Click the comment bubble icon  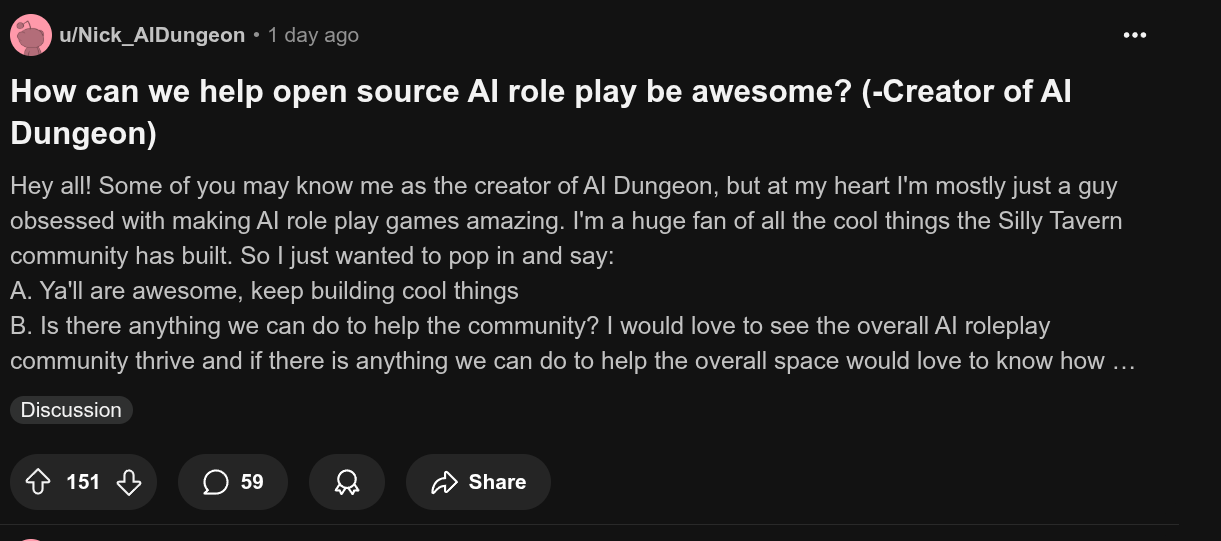[215, 482]
